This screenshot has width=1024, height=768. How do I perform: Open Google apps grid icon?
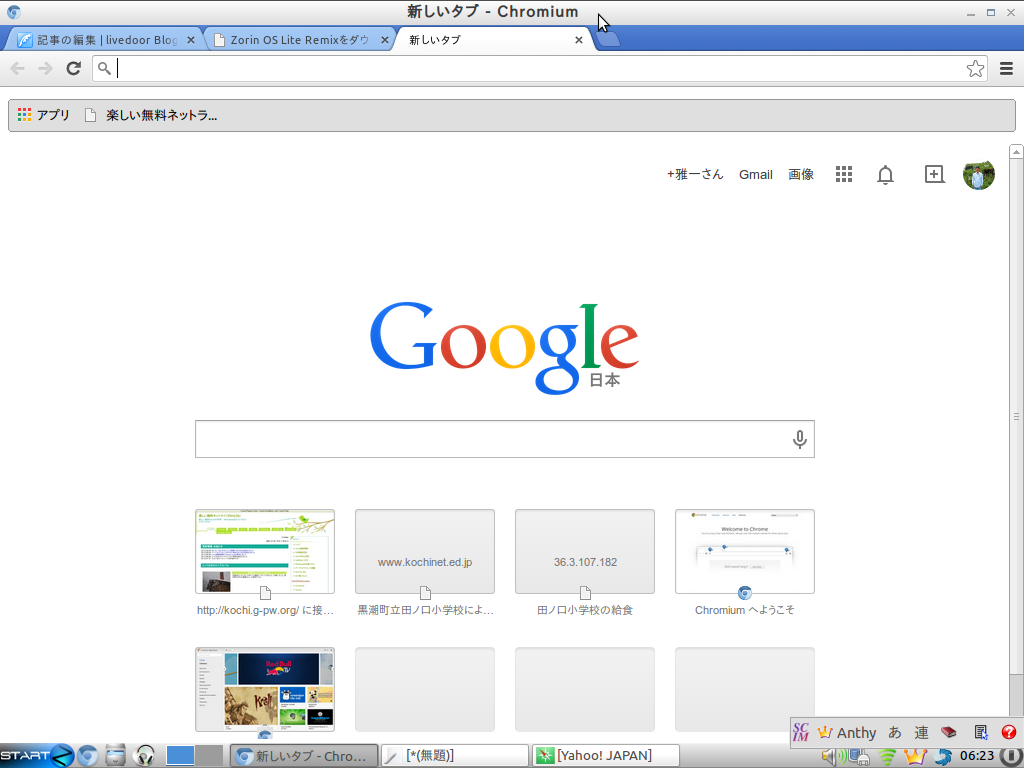[x=844, y=174]
